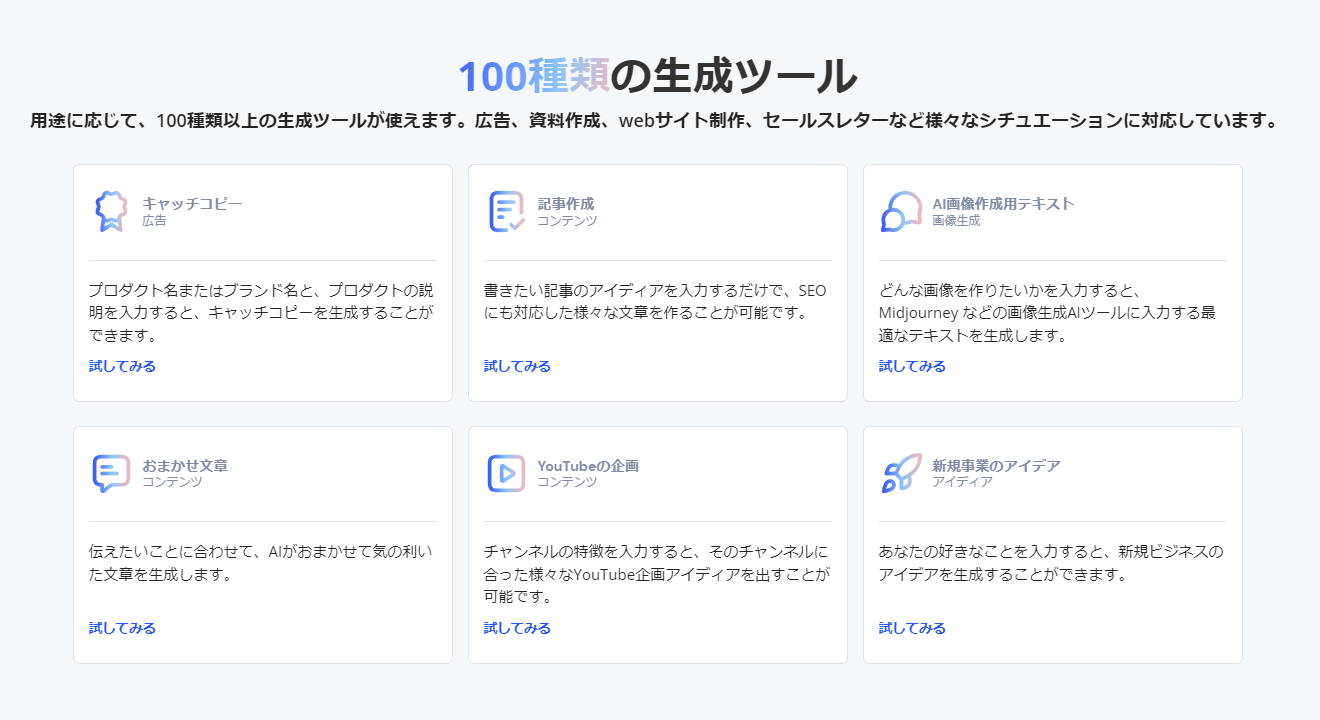
Task: Click the 100種類の生成ツール heading
Action: pos(658,76)
